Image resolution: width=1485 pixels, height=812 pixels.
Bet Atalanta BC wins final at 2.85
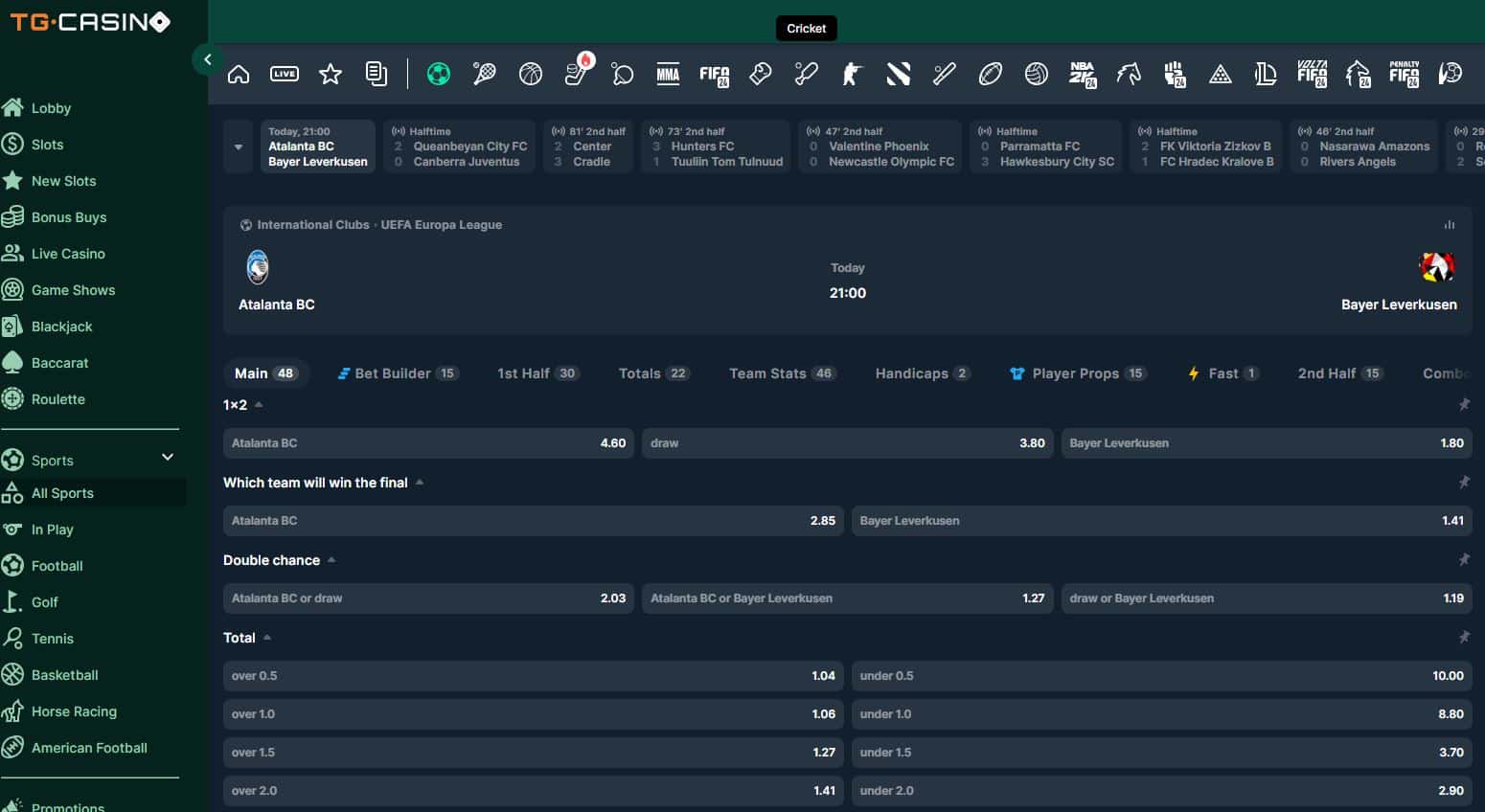[534, 521]
